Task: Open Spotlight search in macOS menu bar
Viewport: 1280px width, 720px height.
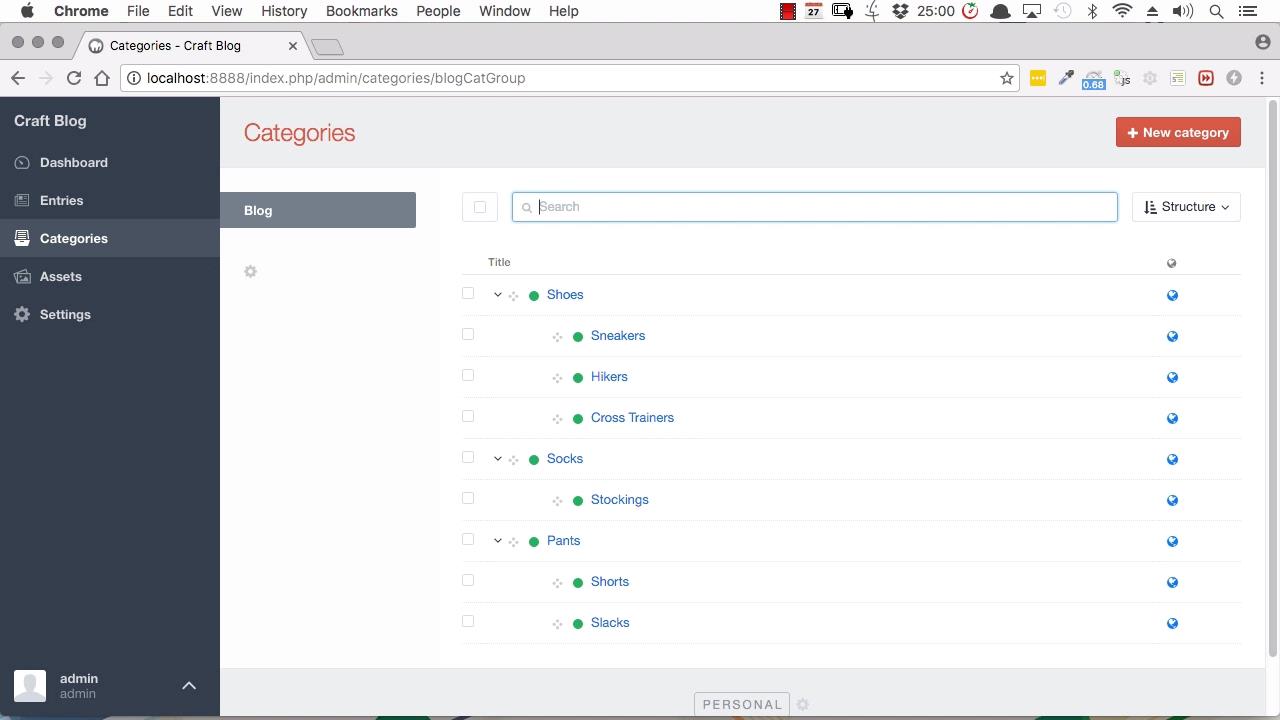Action: 1216,11
